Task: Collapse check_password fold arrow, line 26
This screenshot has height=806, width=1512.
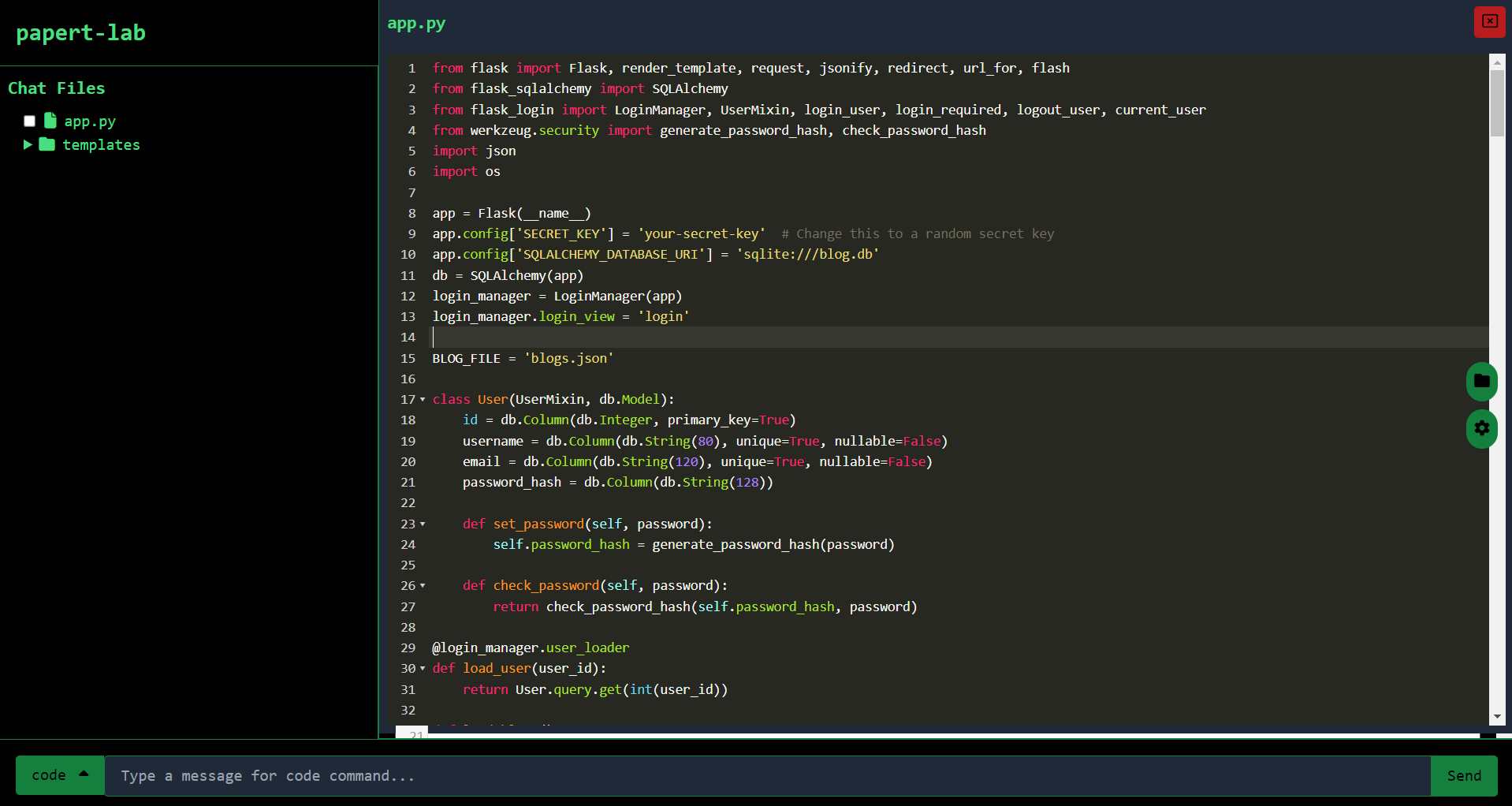Action: 423,585
